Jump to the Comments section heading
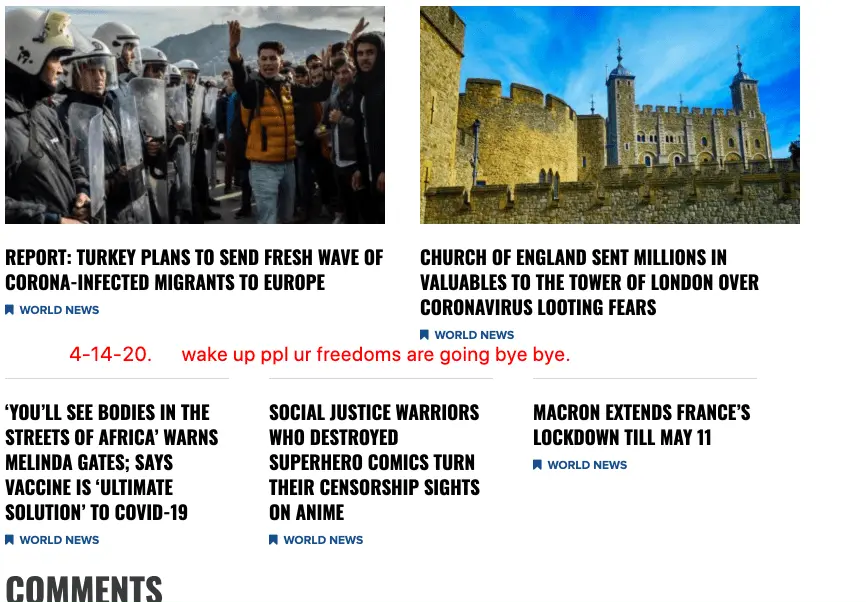866x603 pixels. tap(84, 589)
